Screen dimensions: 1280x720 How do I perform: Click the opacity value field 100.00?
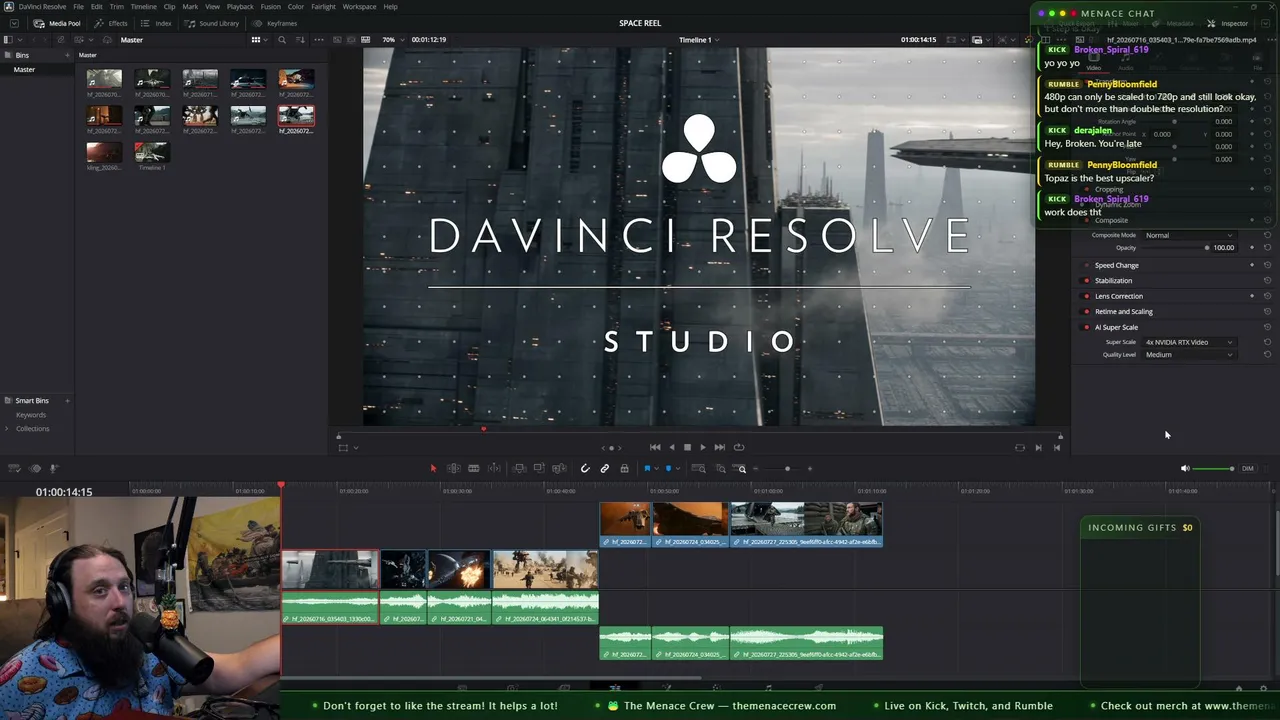1223,247
